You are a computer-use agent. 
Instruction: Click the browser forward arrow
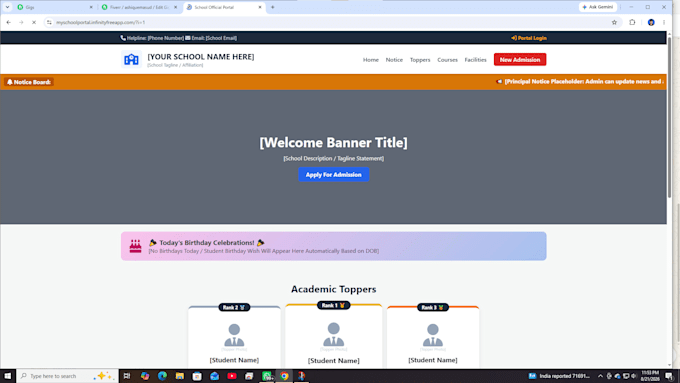click(21, 22)
